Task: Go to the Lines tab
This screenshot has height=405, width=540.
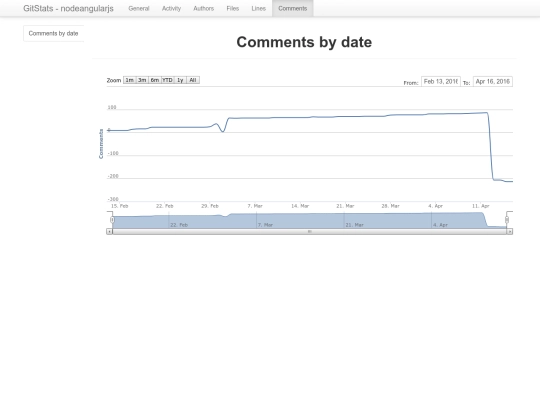Action: (259, 8)
